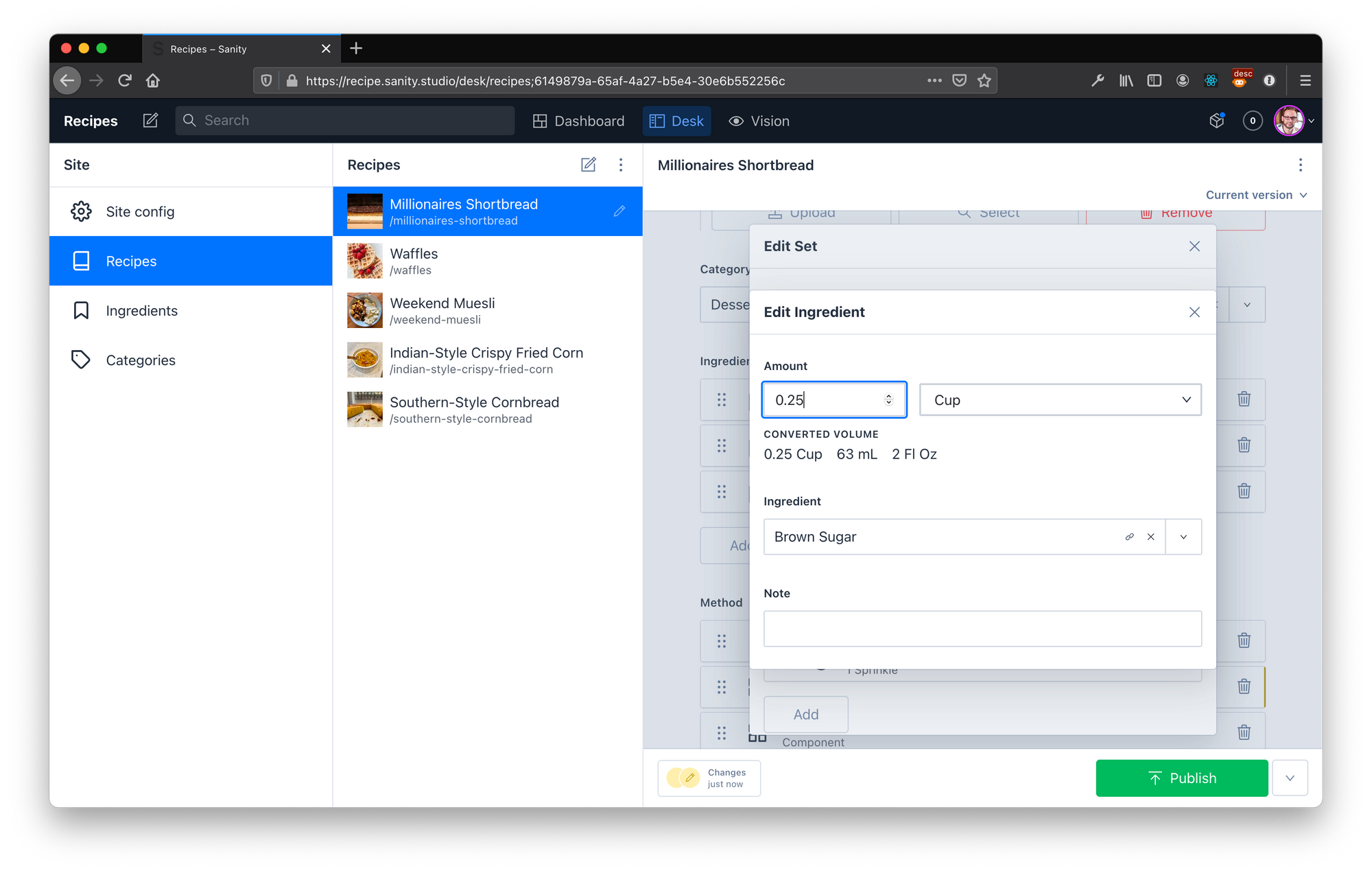This screenshot has height=873, width=1372.
Task: Open publish options arrow next to Publish
Action: coord(1290,778)
